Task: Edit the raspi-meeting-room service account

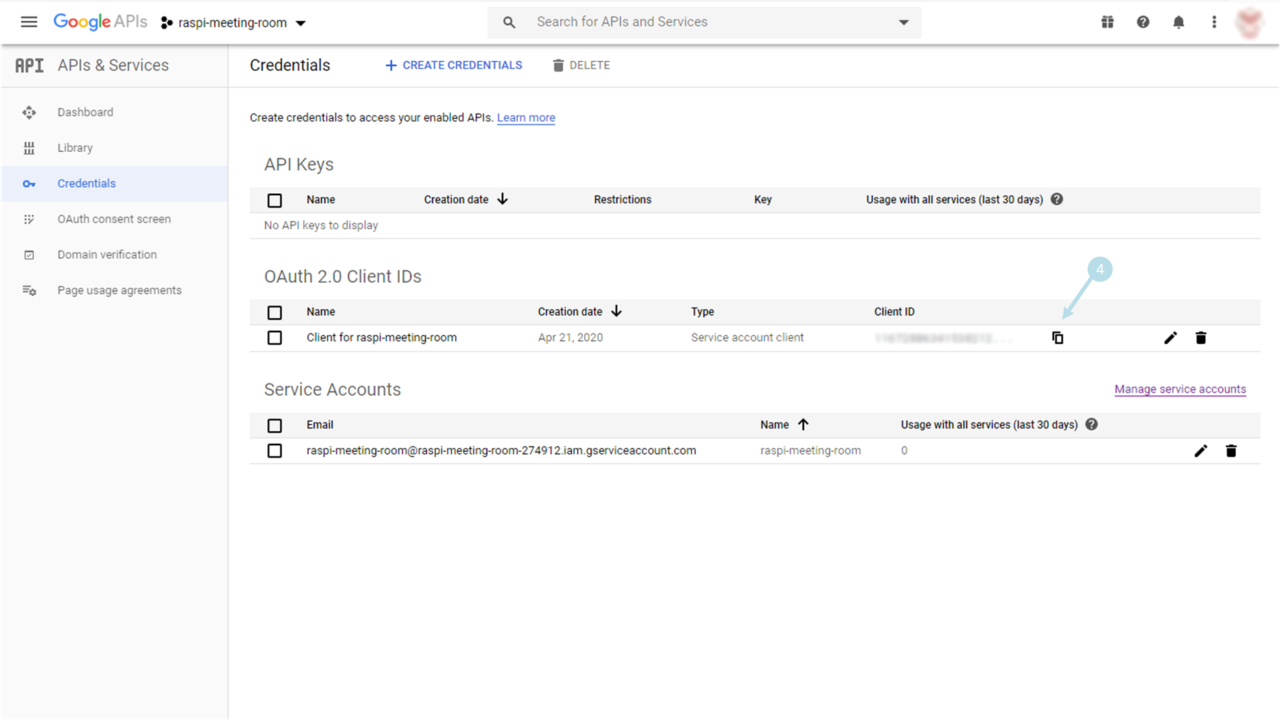Action: [x=1201, y=450]
